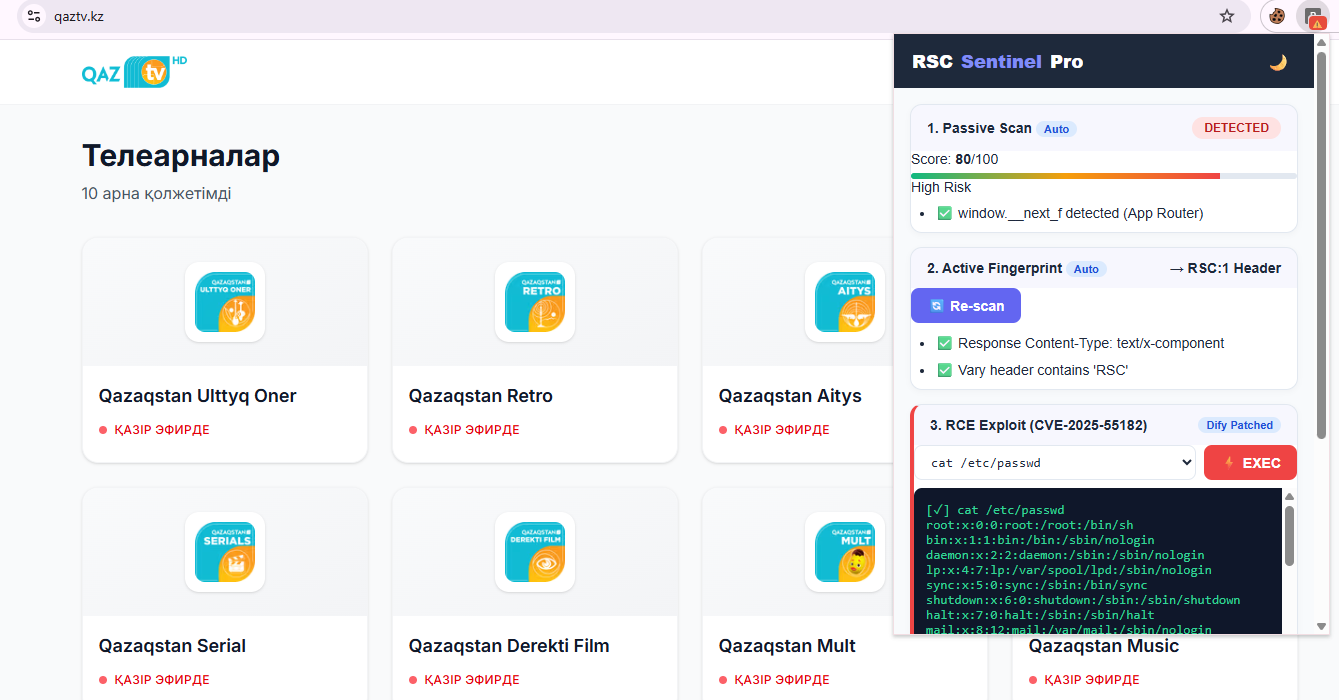
Task: Click the '2. Active Fingerprint' heading
Action: pyautogui.click(x=994, y=268)
